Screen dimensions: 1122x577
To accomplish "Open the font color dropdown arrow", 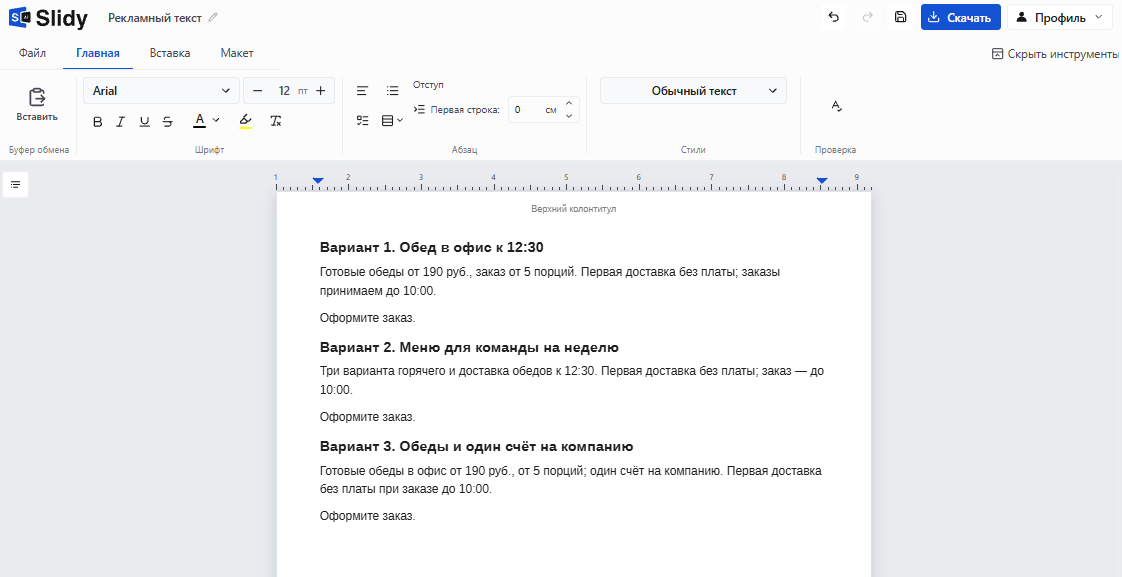I will pyautogui.click(x=216, y=120).
